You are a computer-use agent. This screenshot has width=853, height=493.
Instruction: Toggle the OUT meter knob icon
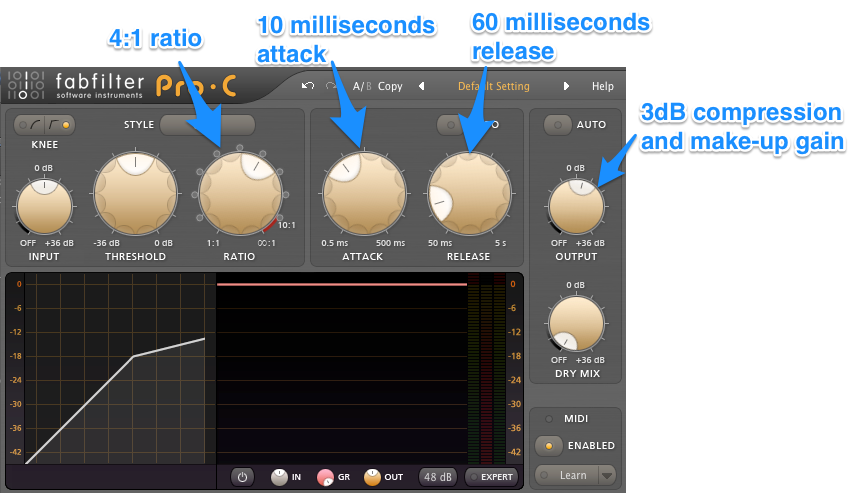[372, 477]
